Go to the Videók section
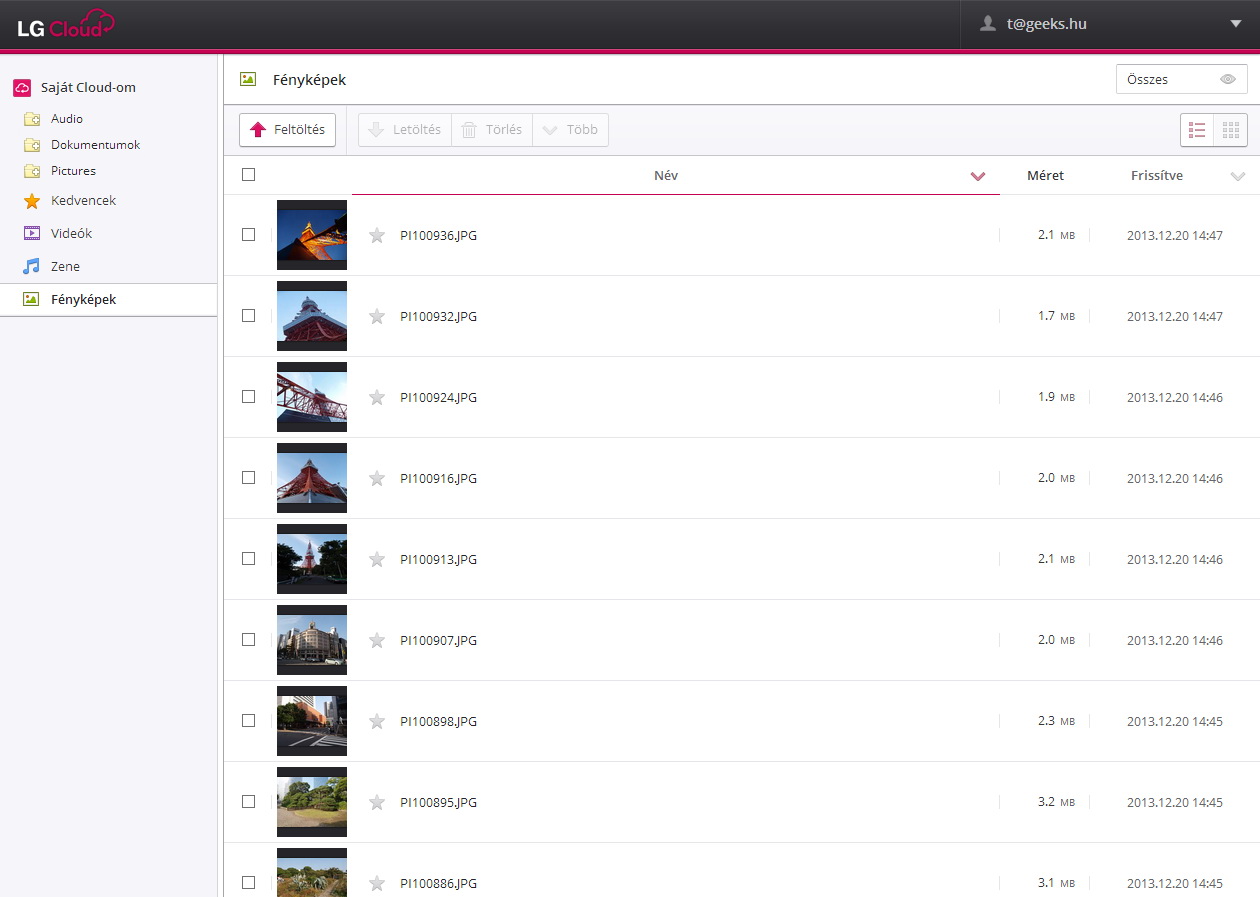This screenshot has width=1260, height=897. (71, 234)
